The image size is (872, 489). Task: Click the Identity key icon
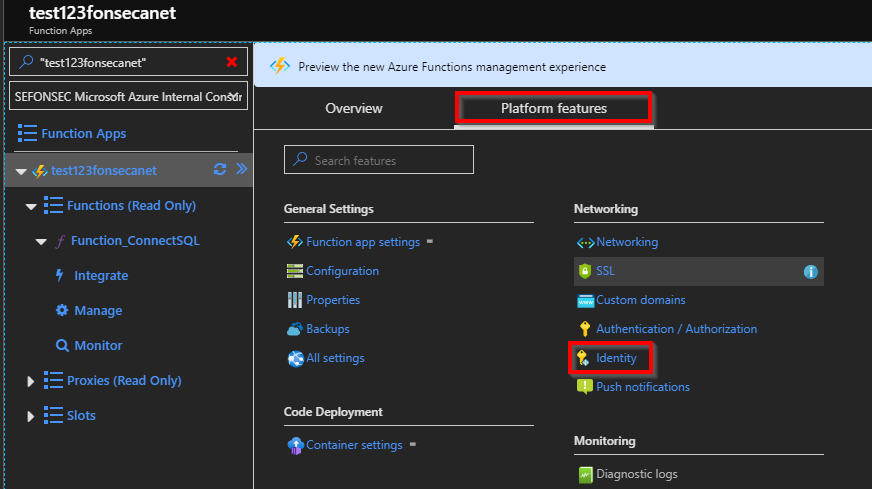(584, 357)
